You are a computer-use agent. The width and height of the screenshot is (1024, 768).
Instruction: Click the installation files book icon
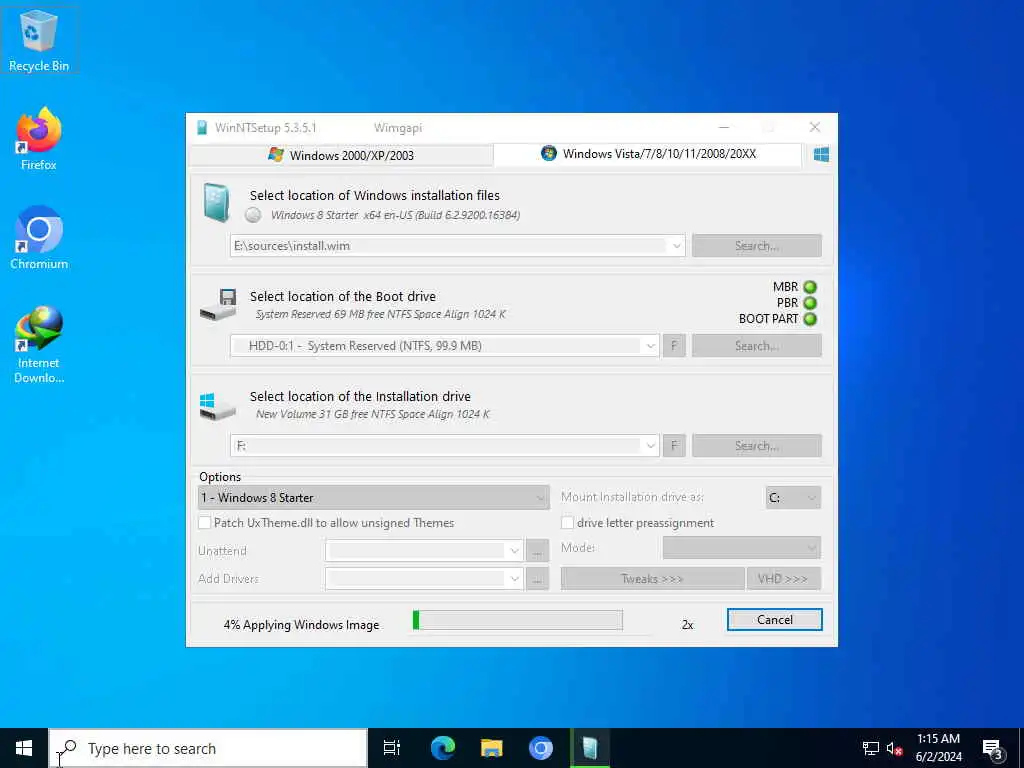pyautogui.click(x=216, y=202)
